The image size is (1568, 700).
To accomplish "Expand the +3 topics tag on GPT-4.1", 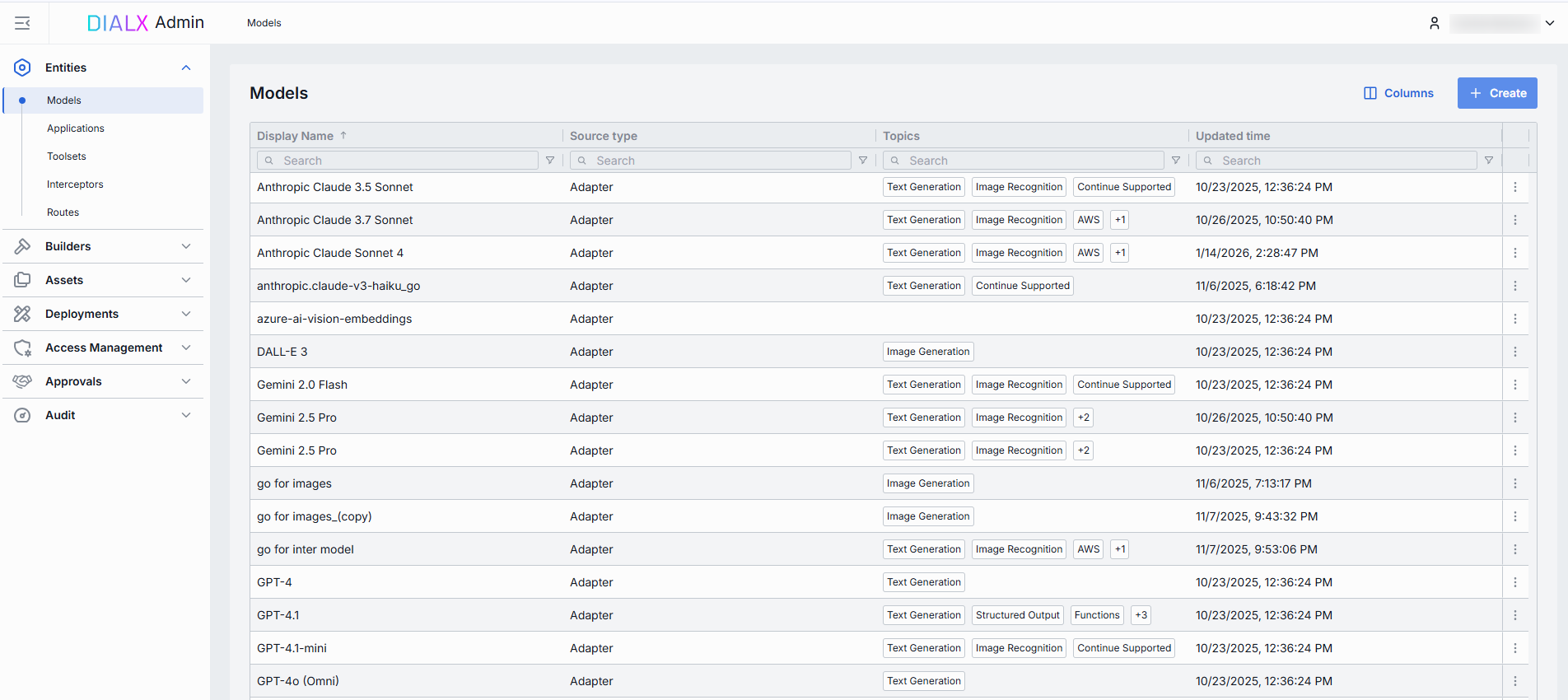I will coord(1141,615).
